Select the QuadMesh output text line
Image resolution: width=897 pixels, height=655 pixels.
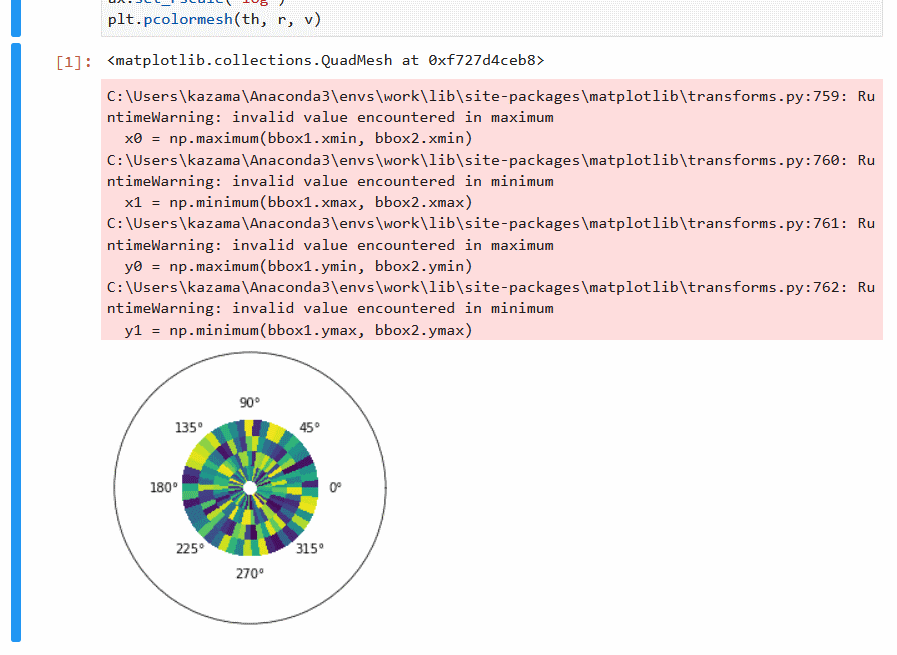[x=325, y=60]
